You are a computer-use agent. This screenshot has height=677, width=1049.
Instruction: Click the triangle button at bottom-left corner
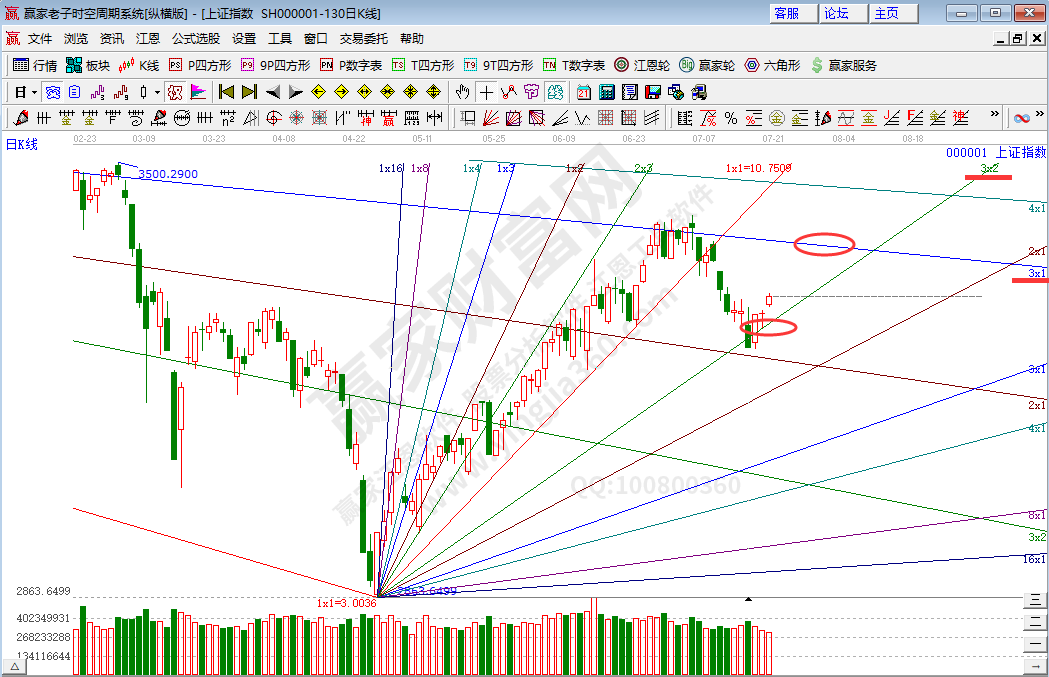[14, 666]
